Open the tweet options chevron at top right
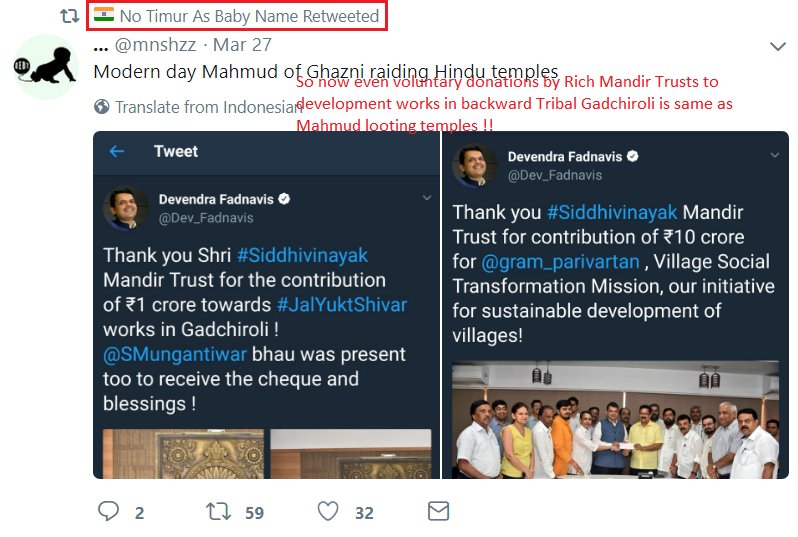The image size is (798, 537). pyautogui.click(x=778, y=47)
